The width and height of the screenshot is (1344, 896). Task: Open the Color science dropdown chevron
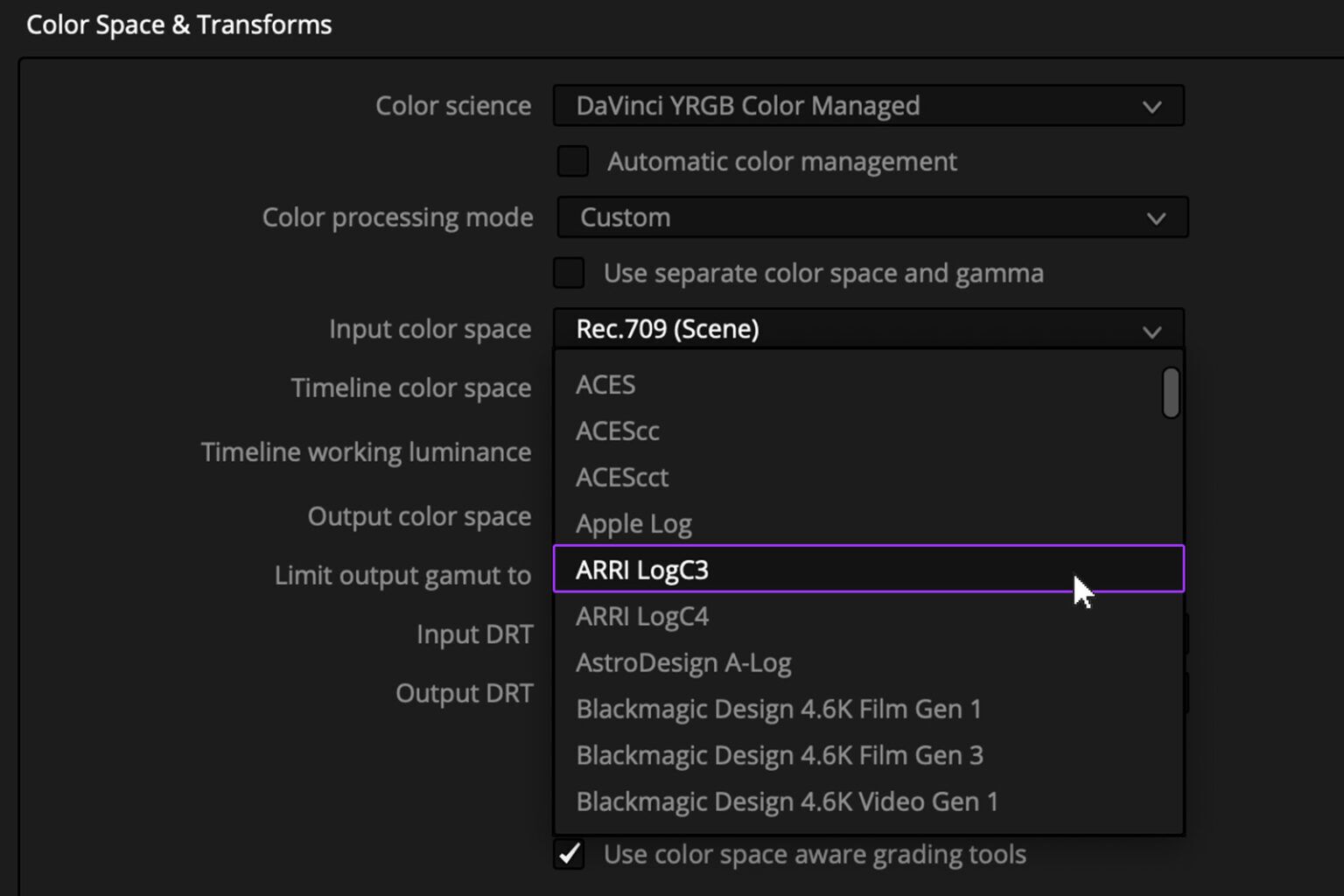pyautogui.click(x=1152, y=106)
